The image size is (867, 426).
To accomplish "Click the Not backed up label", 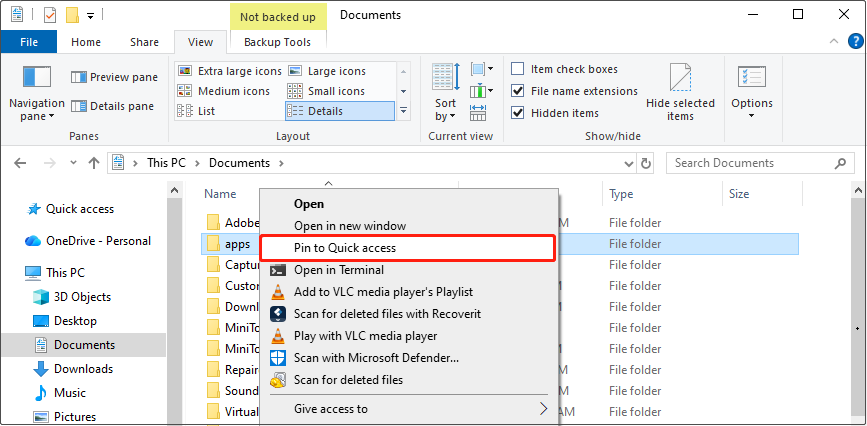I will pos(278,17).
